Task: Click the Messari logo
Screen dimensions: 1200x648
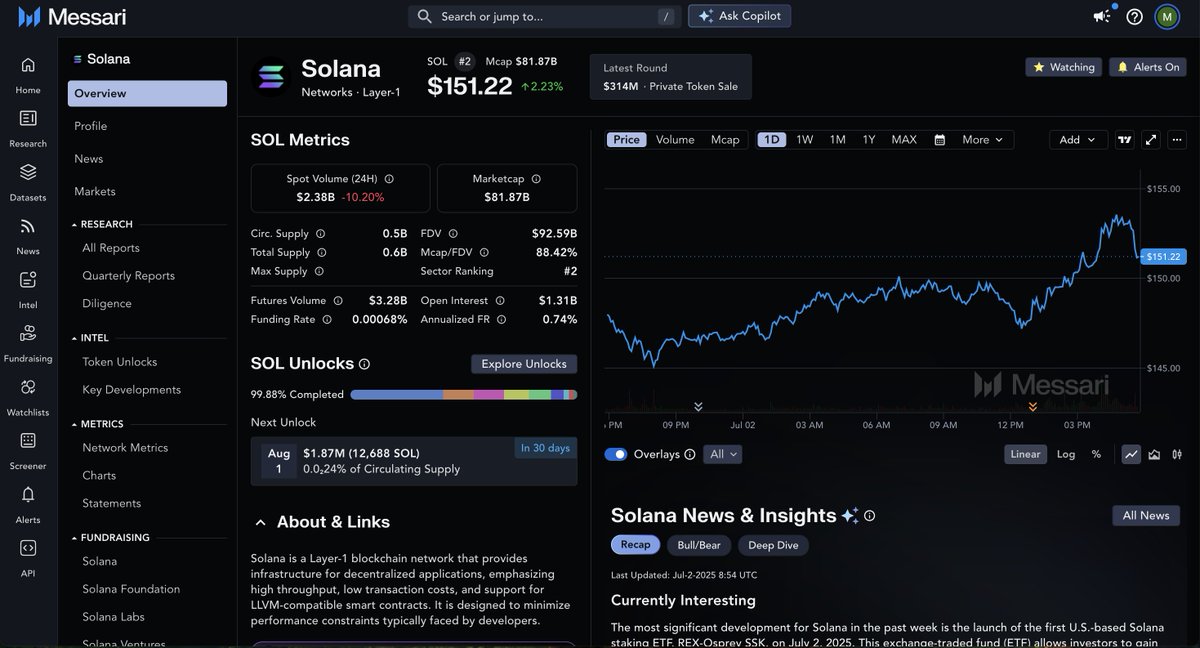Action: point(72,16)
